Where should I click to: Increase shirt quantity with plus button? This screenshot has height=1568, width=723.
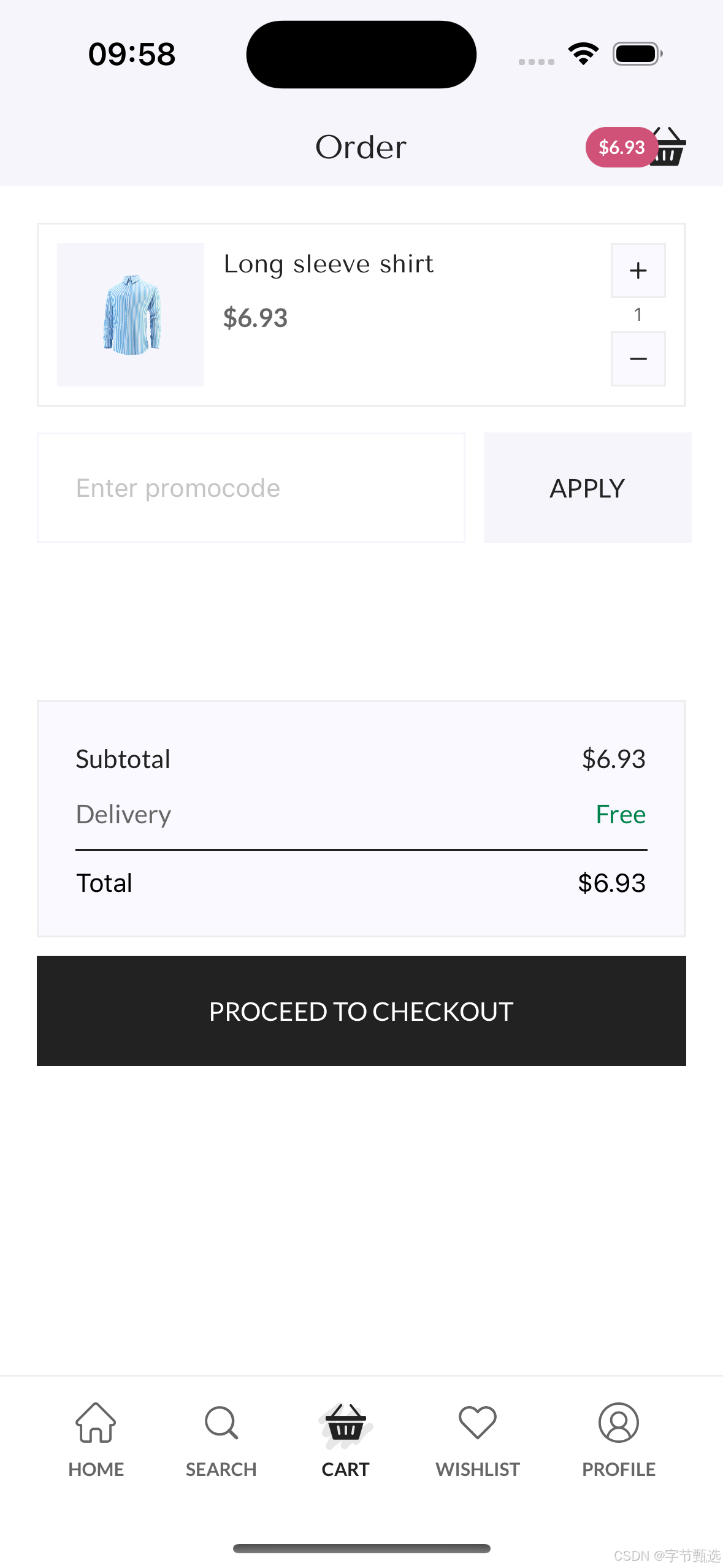click(638, 271)
